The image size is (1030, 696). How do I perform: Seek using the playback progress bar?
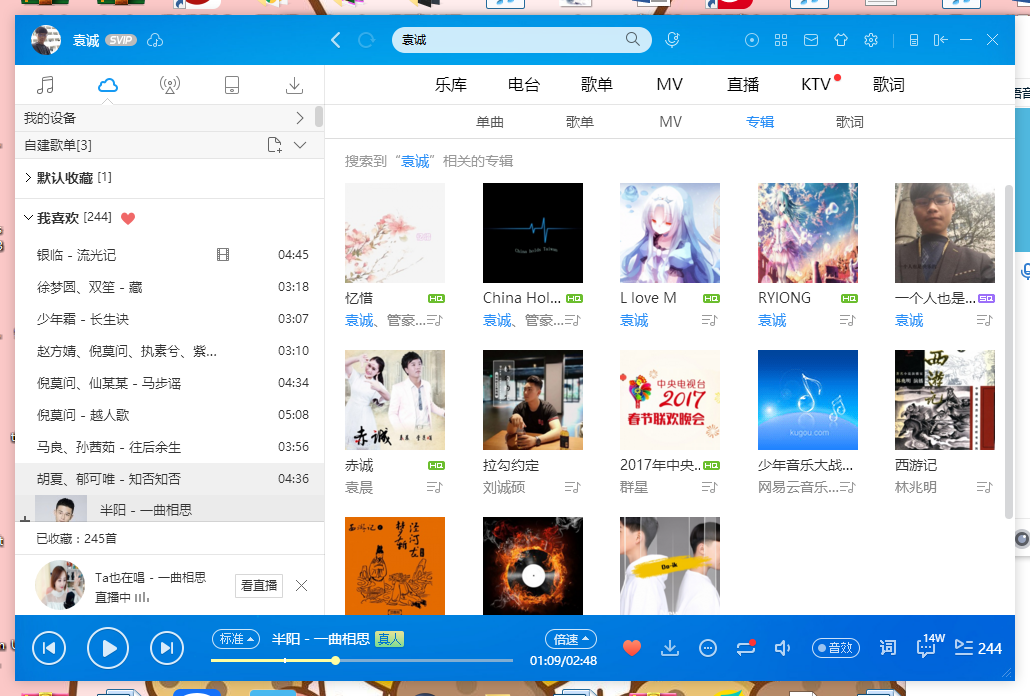pos(361,661)
